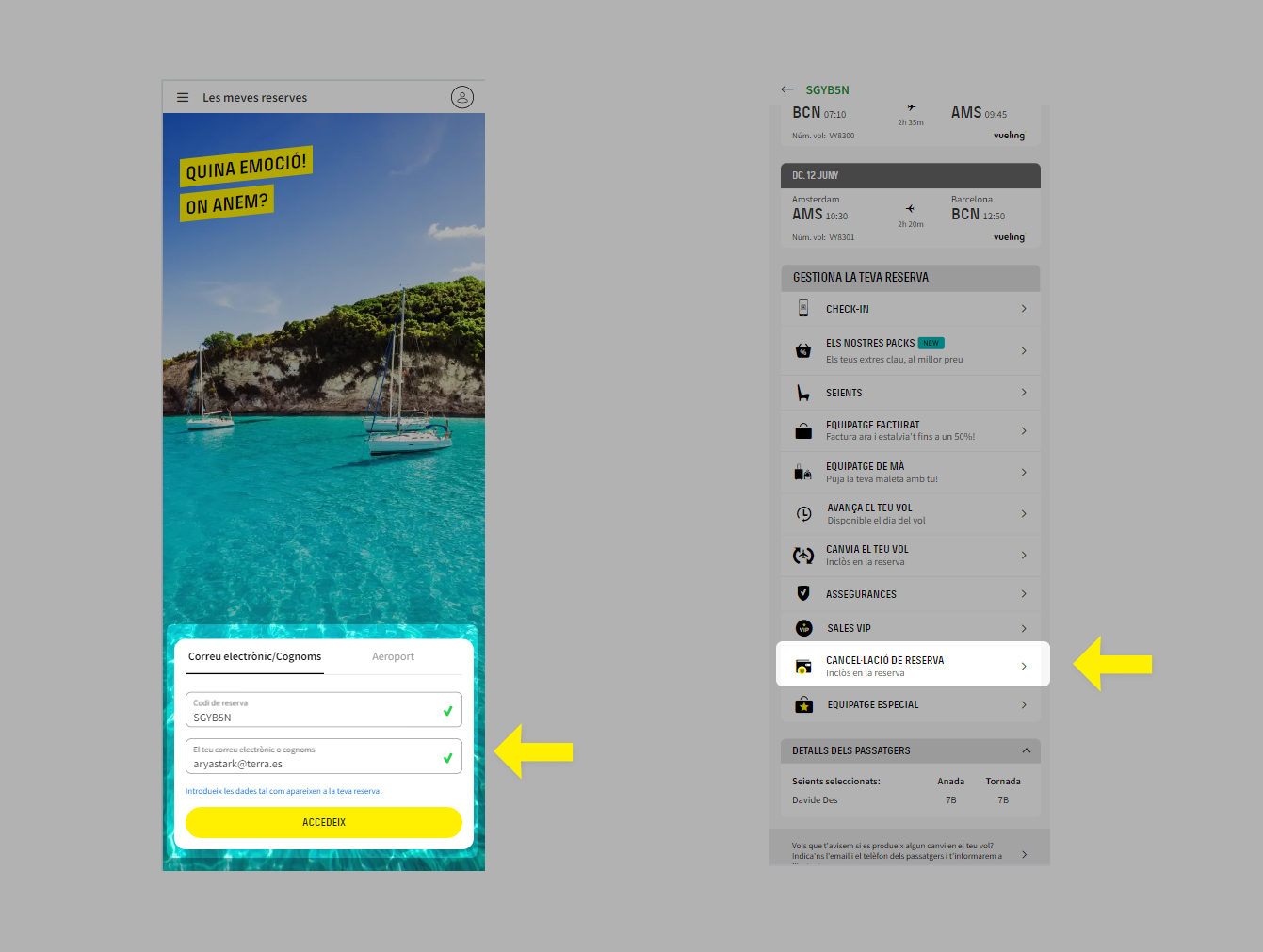This screenshot has height=952, width=1263.
Task: Expand the Canvia el teu vol chevron
Action: click(x=1024, y=556)
